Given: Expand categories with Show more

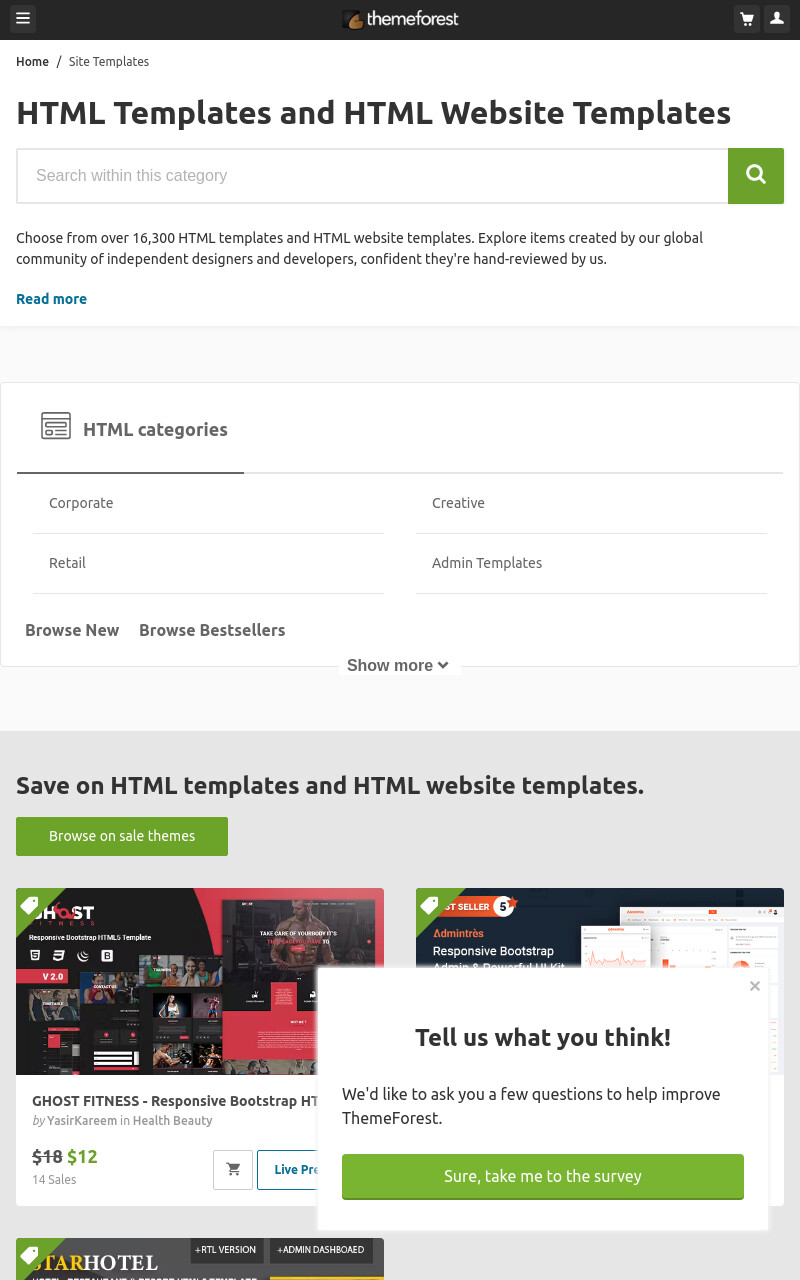Looking at the screenshot, I should point(398,665).
